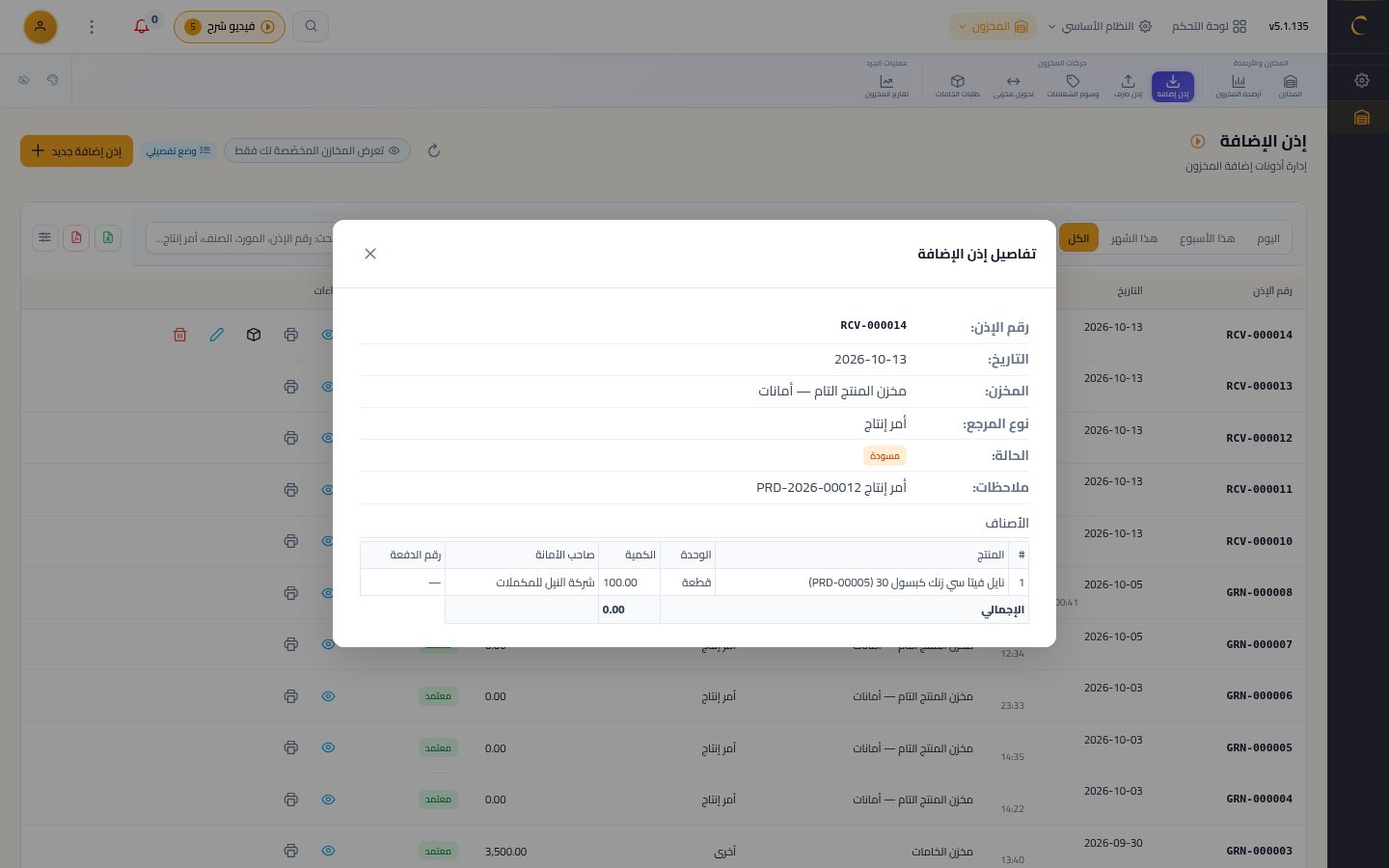Open تحويل مخزني transfer icon
This screenshot has height=868, width=1389.
[x=1013, y=87]
